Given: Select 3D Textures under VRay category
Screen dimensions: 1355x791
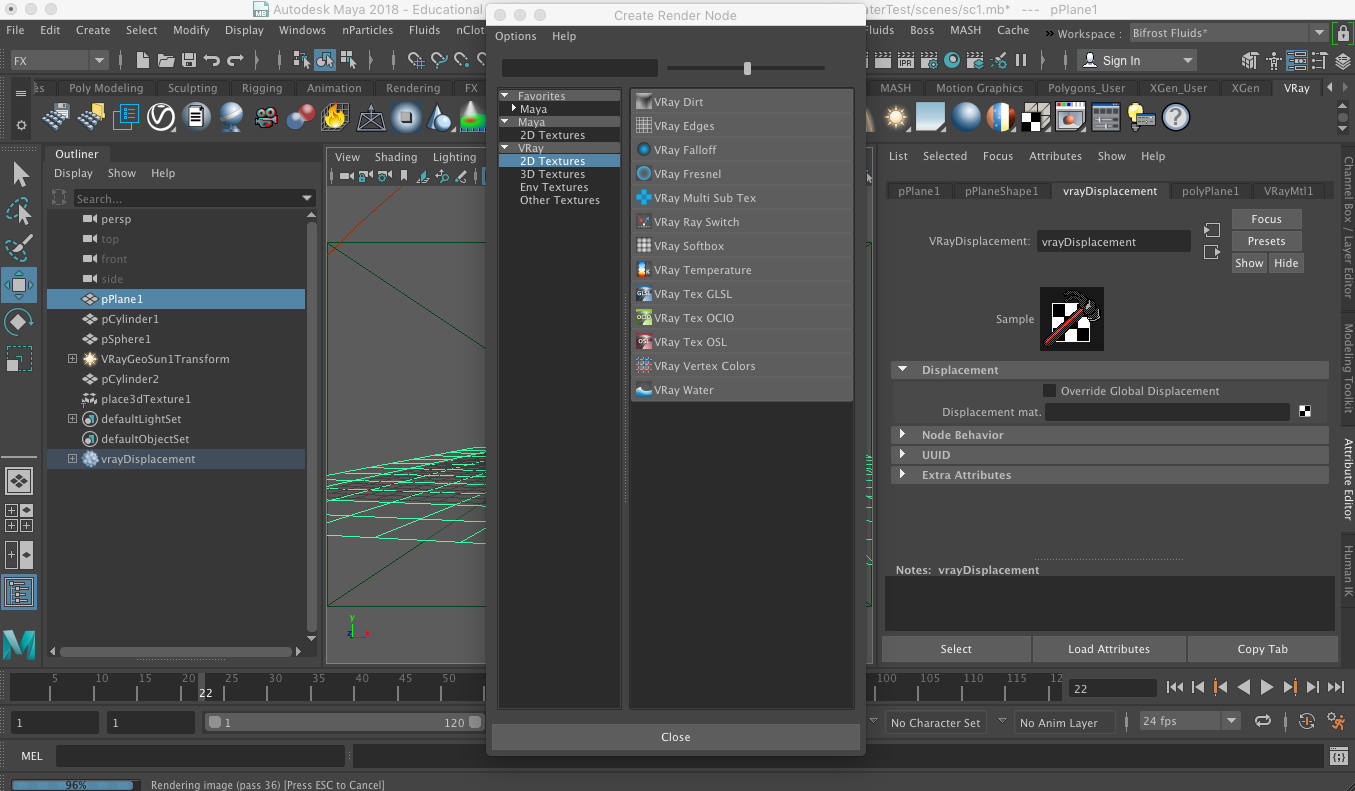Looking at the screenshot, I should 552,174.
